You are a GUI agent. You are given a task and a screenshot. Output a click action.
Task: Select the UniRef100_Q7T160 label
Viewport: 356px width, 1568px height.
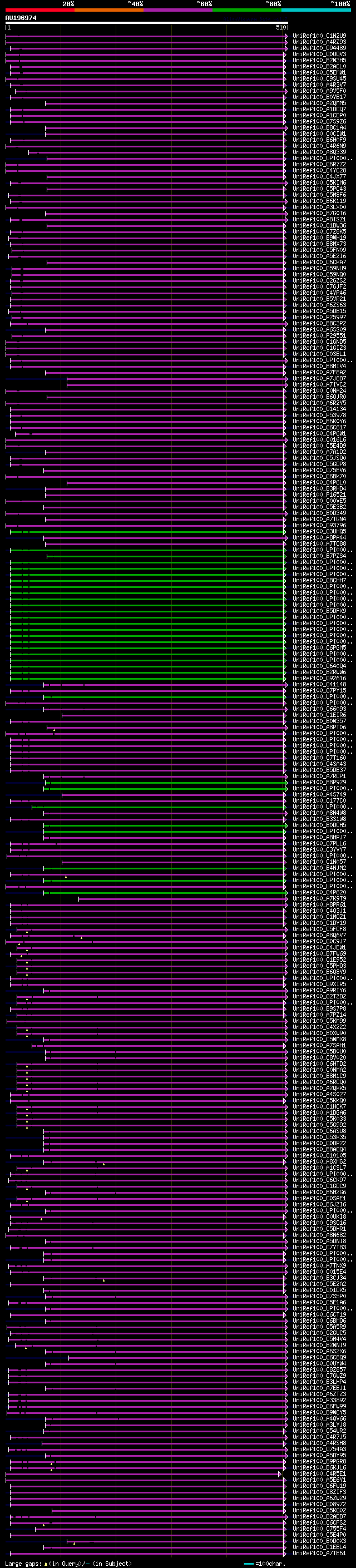319,758
